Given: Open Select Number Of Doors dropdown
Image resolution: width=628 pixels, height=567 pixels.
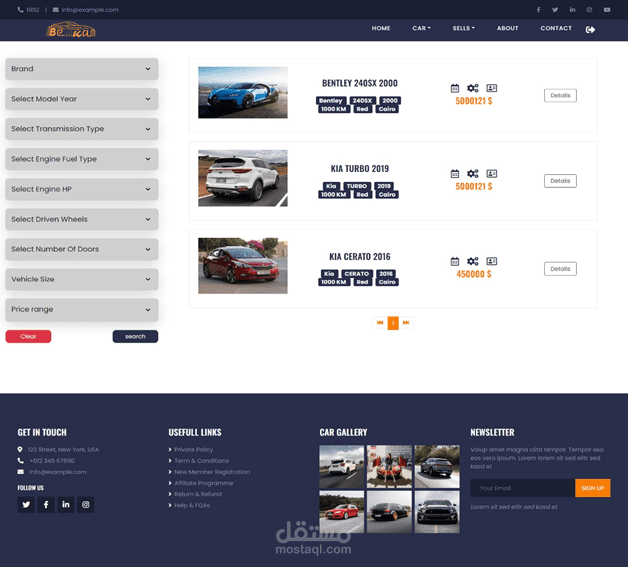Looking at the screenshot, I should click(82, 249).
